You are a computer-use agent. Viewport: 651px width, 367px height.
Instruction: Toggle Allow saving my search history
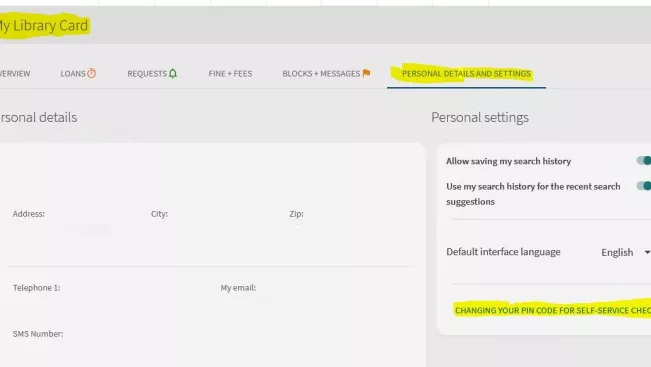[644, 161]
